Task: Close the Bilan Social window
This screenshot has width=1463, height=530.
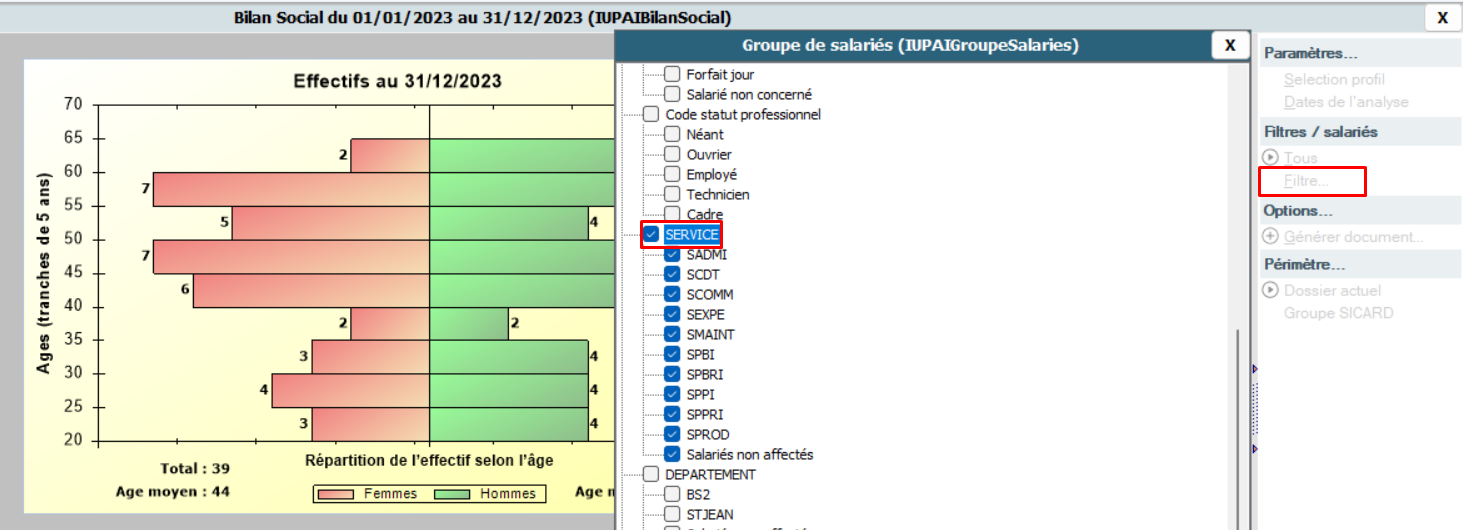Action: pyautogui.click(x=1442, y=17)
